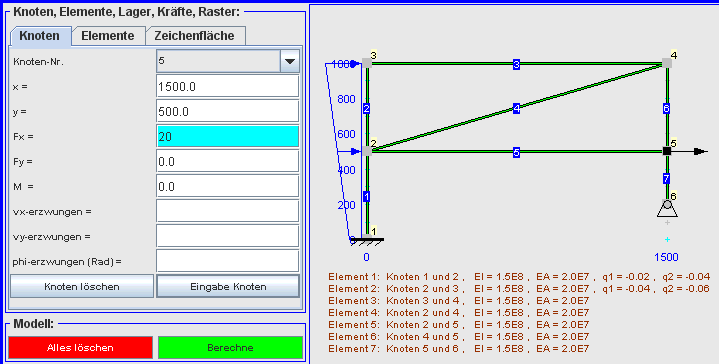Open the Knoten-Nr. combo box showing 5
The image size is (719, 364).
[x=228, y=61]
